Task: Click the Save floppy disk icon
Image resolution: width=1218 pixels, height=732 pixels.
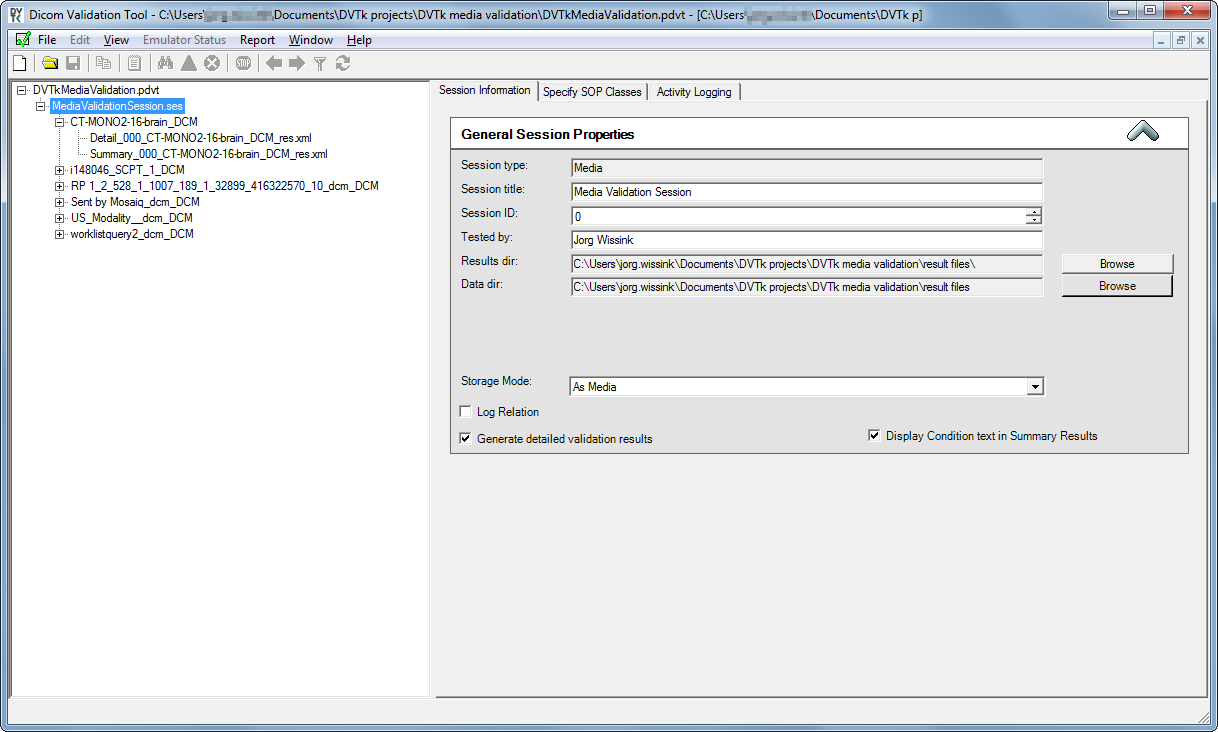Action: click(x=73, y=63)
